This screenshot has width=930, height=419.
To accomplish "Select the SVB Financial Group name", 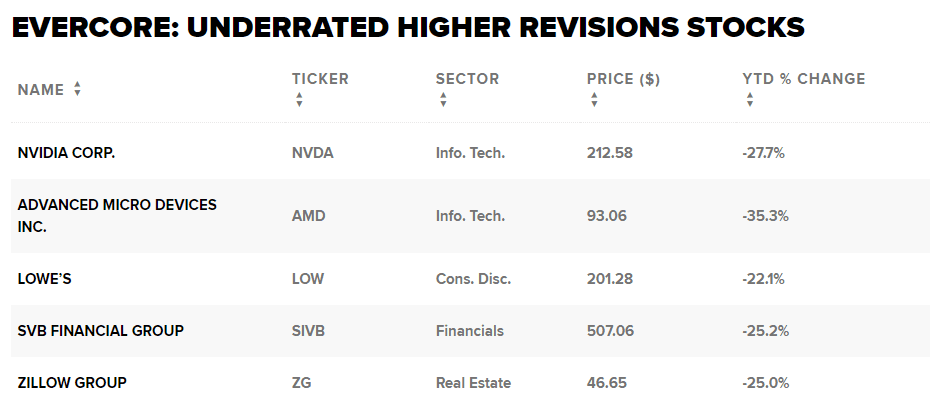I will (100, 331).
